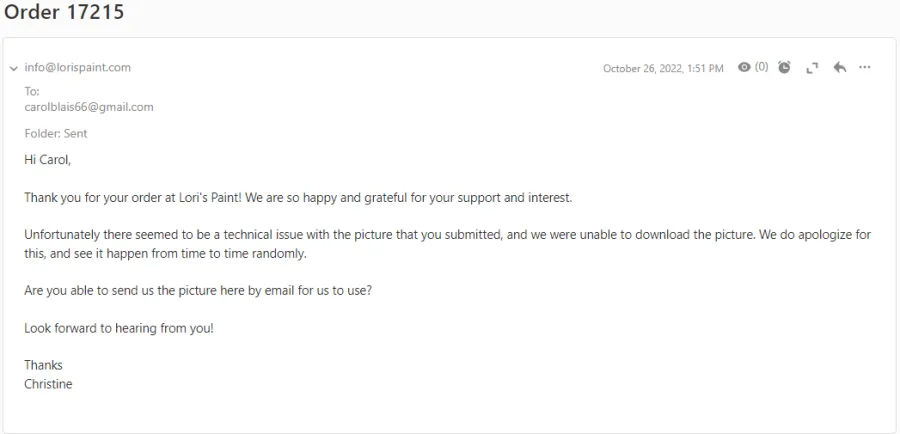Reply using the curved arrow icon
This screenshot has height=434, width=900.
[840, 67]
